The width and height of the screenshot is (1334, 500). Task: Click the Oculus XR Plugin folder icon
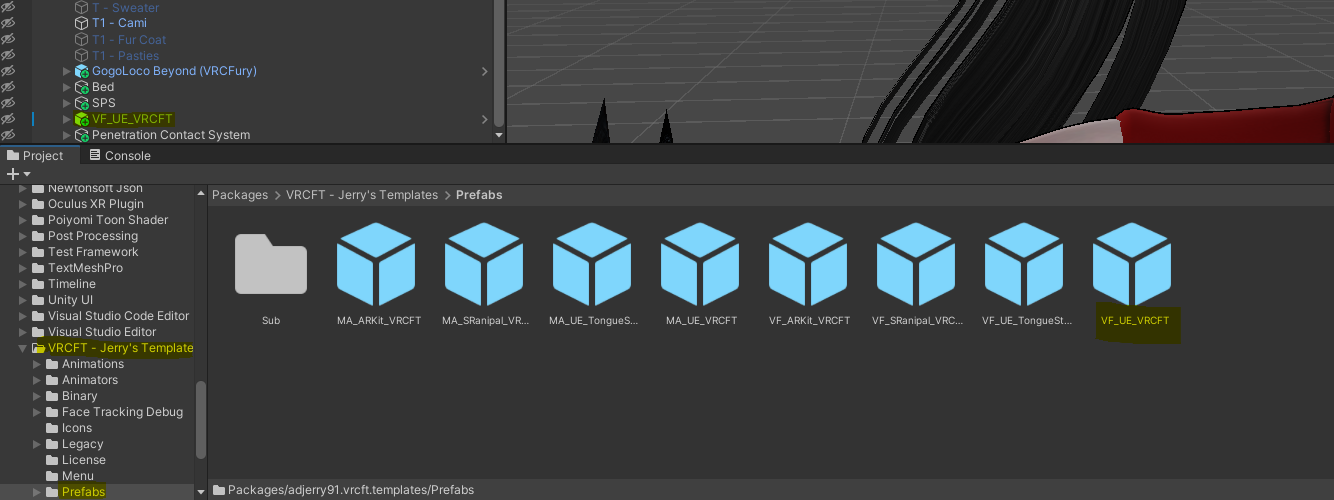(x=38, y=204)
